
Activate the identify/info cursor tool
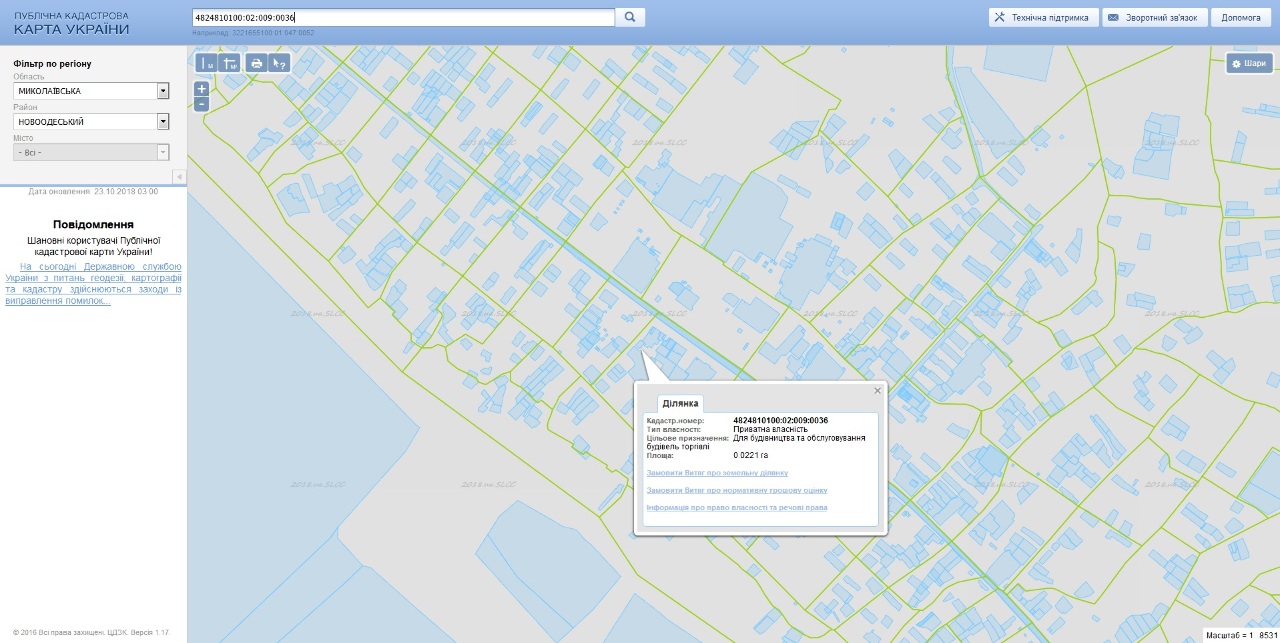pyautogui.click(x=280, y=63)
